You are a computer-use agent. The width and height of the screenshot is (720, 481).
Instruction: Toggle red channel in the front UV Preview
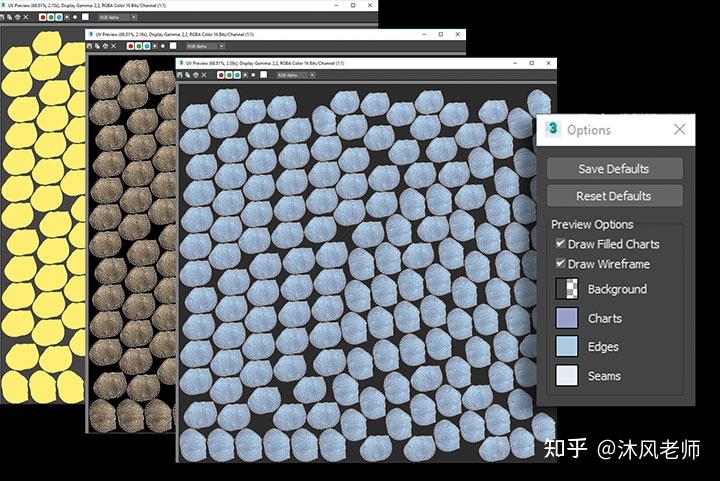[221, 75]
